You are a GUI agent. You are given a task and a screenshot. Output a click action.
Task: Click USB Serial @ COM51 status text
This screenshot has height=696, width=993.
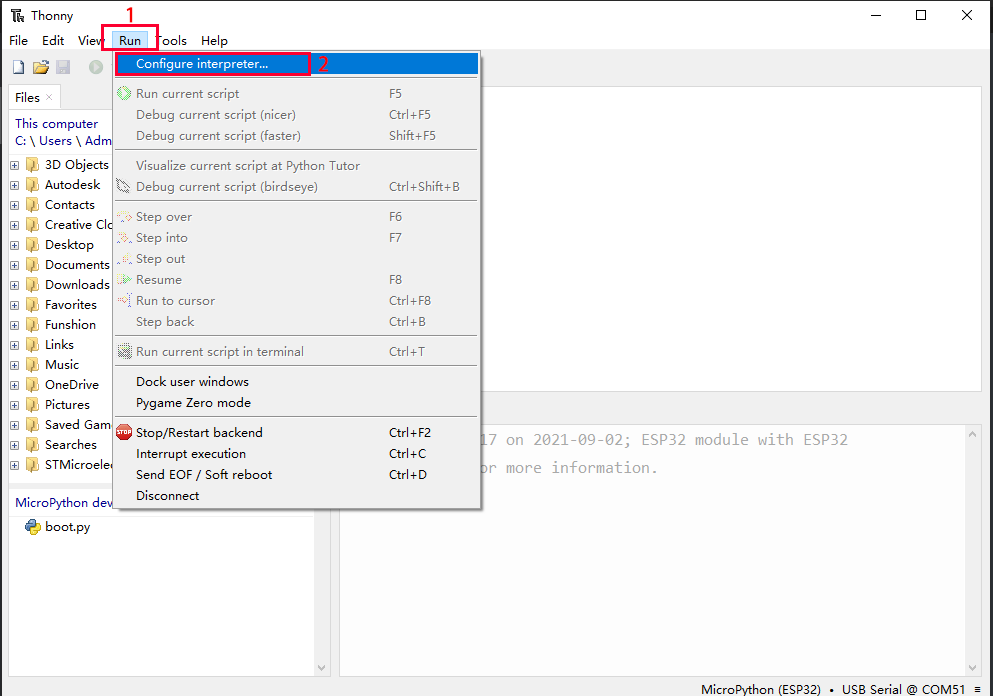[903, 690]
